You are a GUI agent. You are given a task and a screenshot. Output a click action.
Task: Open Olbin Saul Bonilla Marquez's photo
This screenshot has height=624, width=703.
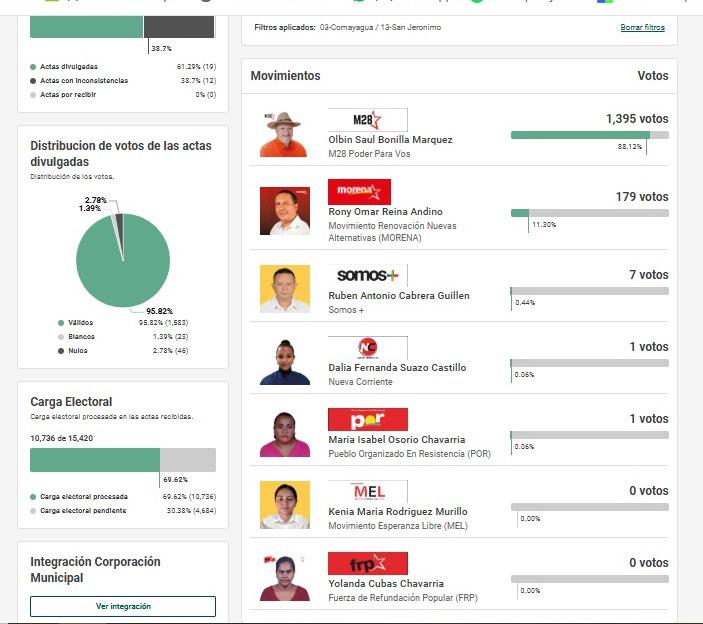coord(284,134)
